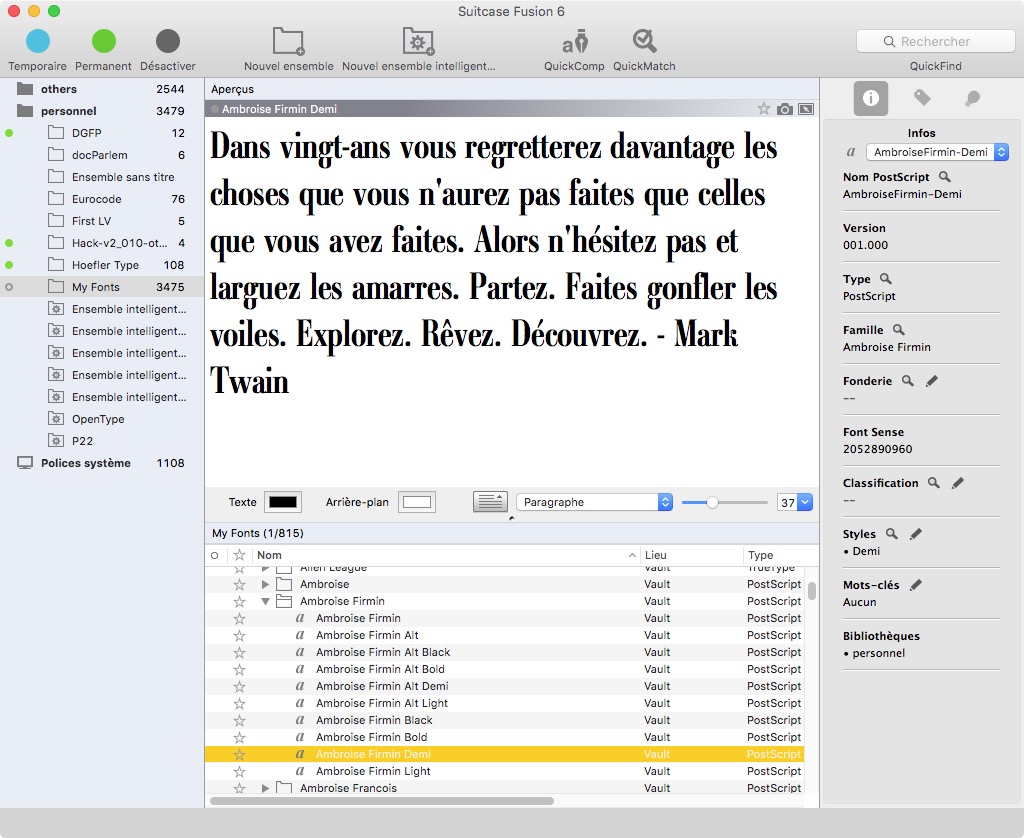Edit Mots-clés keywords with pencil icon
The width and height of the screenshot is (1024, 838).
coord(916,584)
